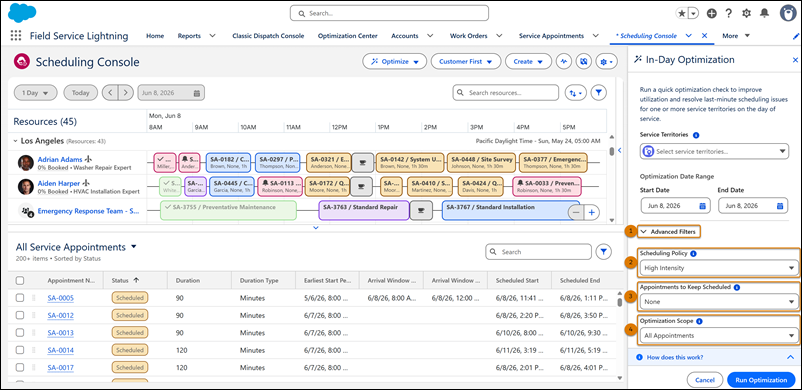The image size is (802, 390).
Task: Check the box for SA-0013
Action: (19, 333)
